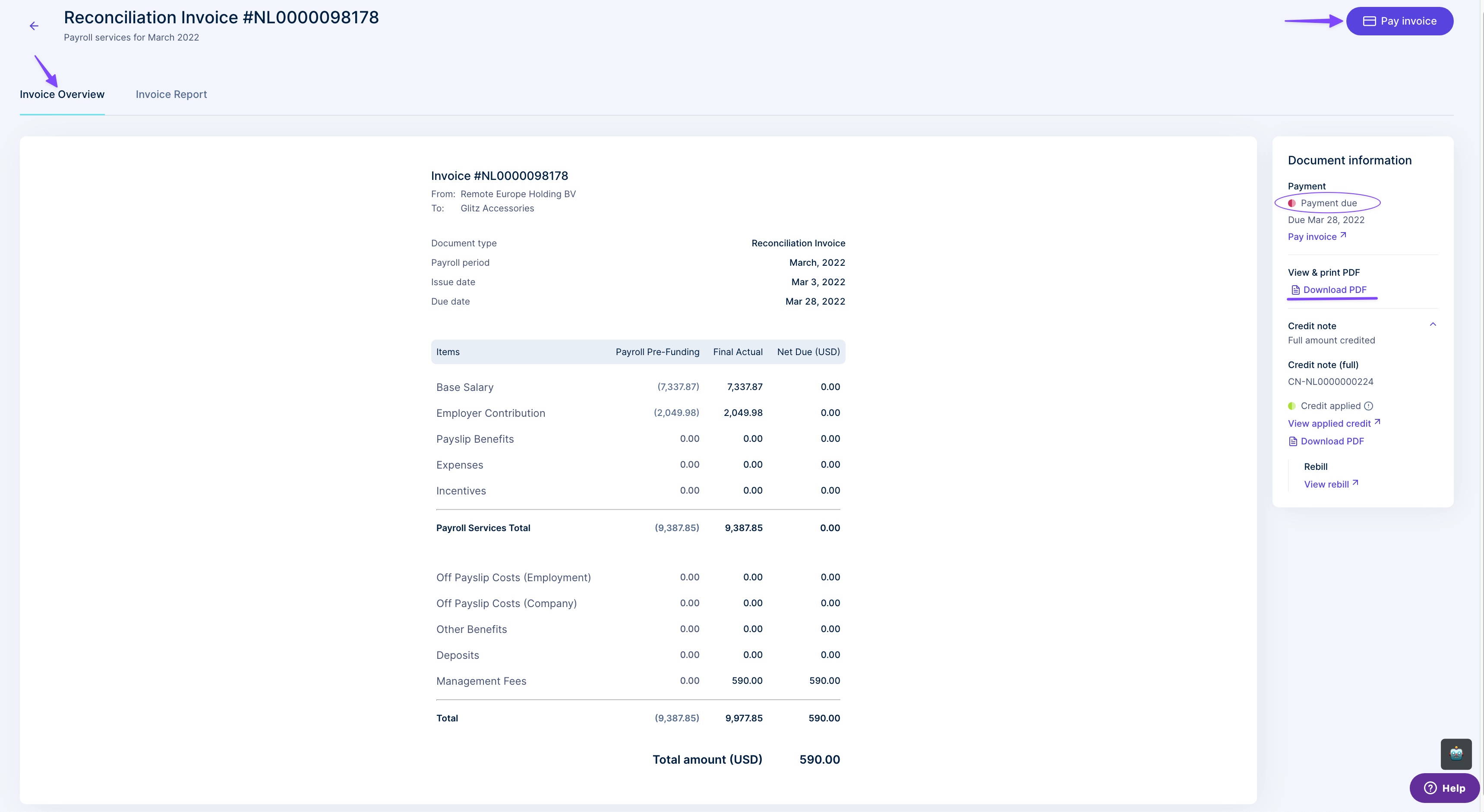Image resolution: width=1484 pixels, height=812 pixels.
Task: Download PDF under View & print PDF
Action: point(1334,290)
